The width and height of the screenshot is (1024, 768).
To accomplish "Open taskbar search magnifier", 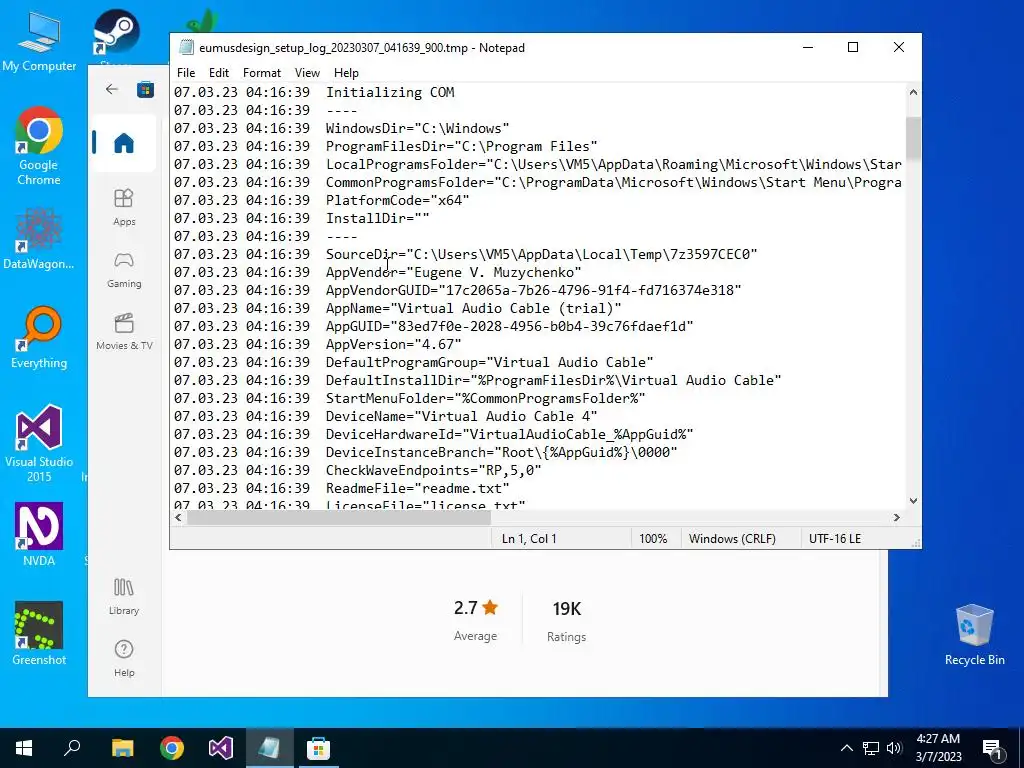I will 72,748.
